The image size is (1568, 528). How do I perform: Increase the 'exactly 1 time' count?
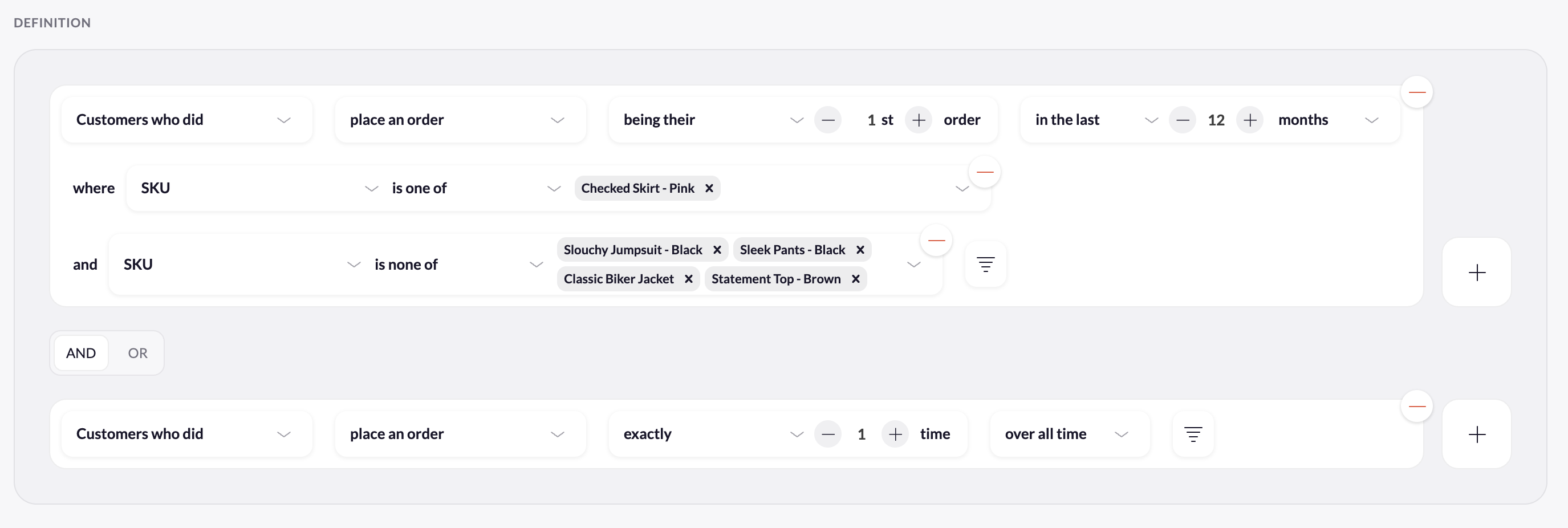click(x=895, y=434)
